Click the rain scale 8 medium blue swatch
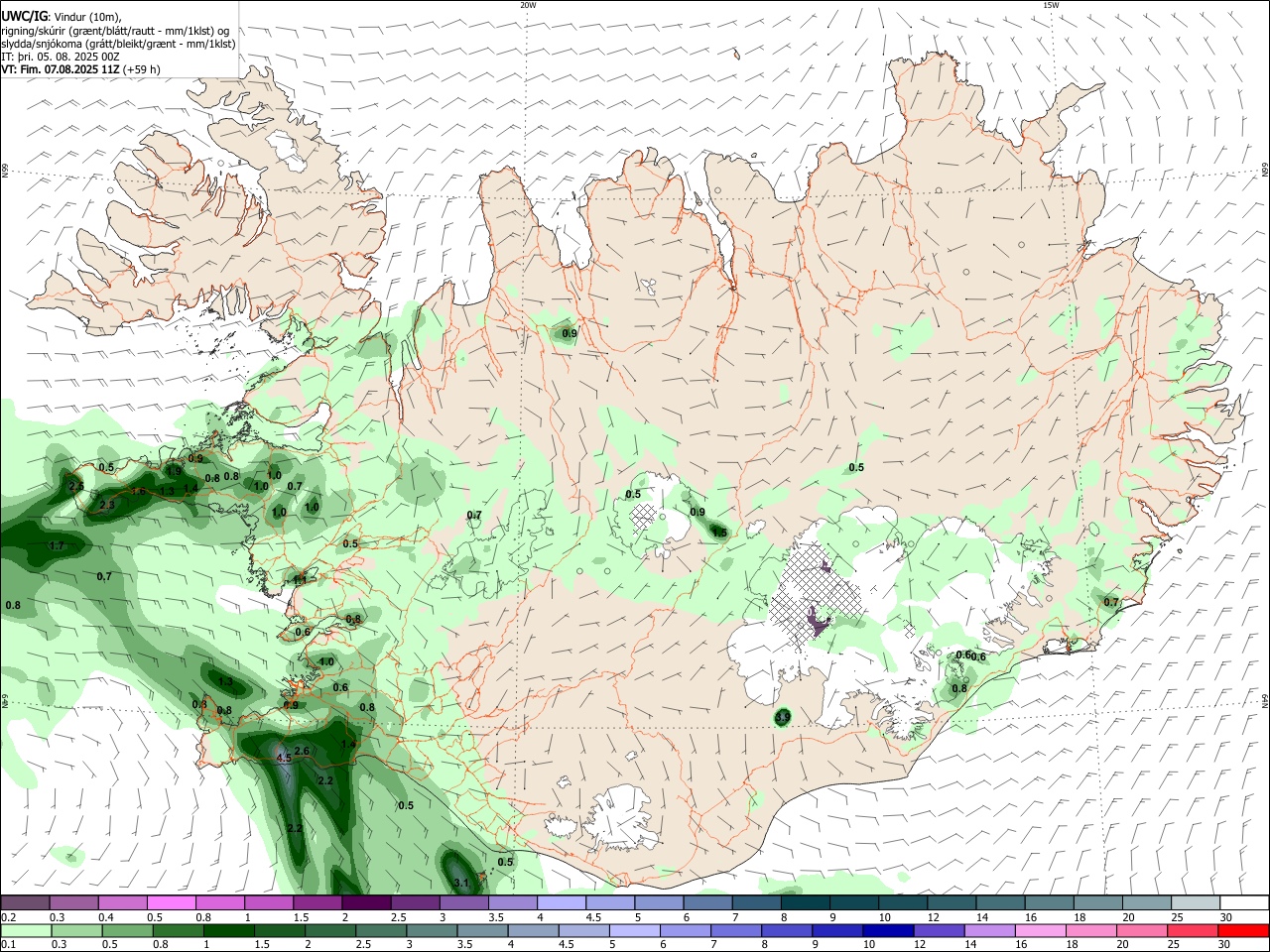 787,930
